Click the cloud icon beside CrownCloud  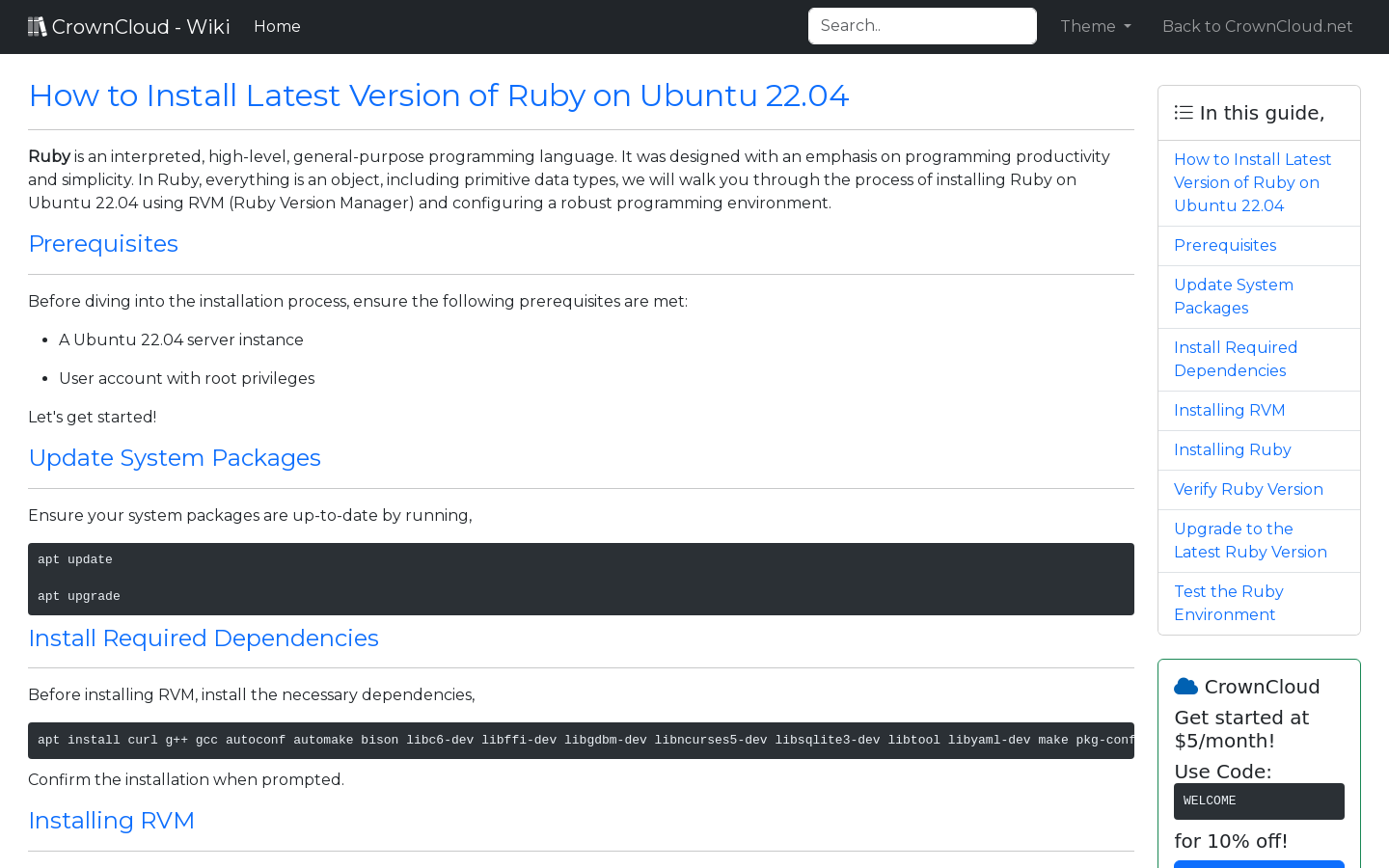coord(1185,687)
